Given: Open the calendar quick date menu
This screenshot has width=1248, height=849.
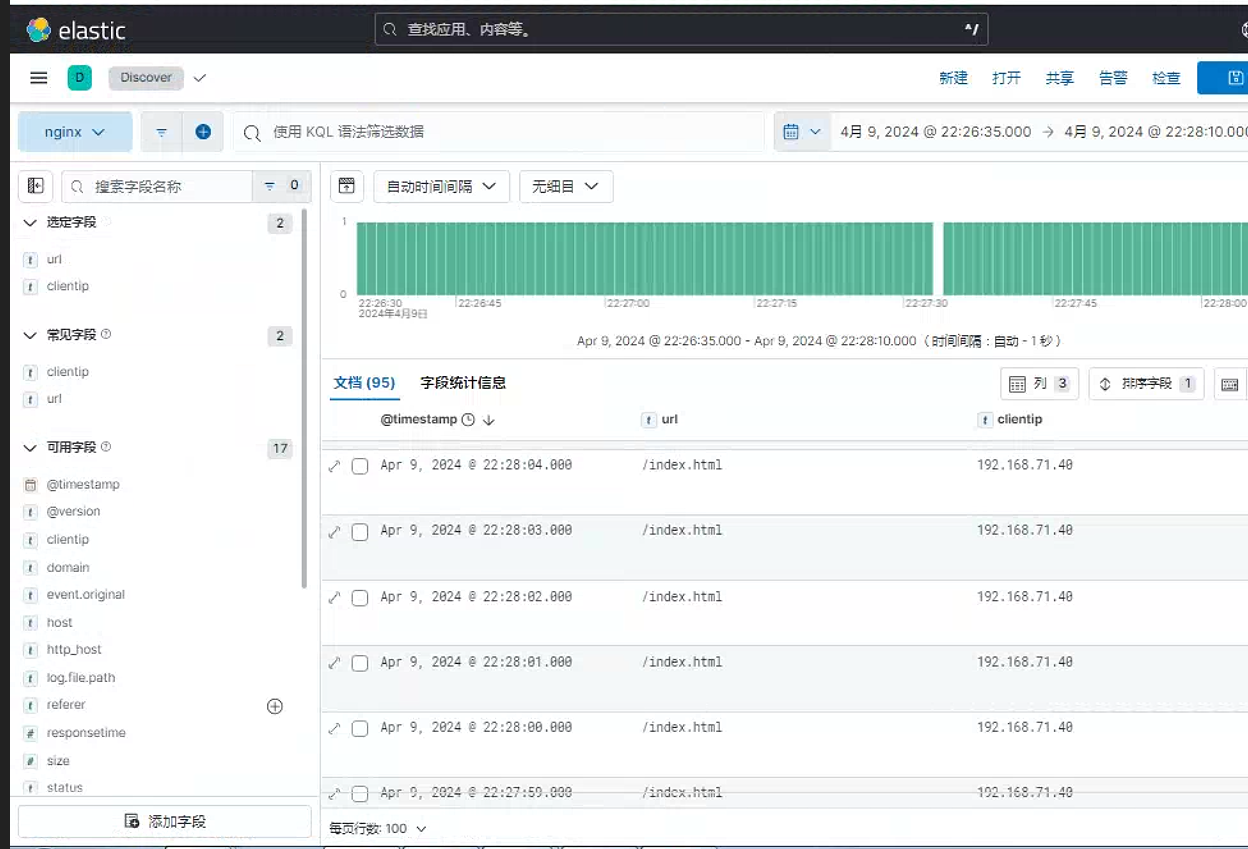Looking at the screenshot, I should [x=802, y=132].
